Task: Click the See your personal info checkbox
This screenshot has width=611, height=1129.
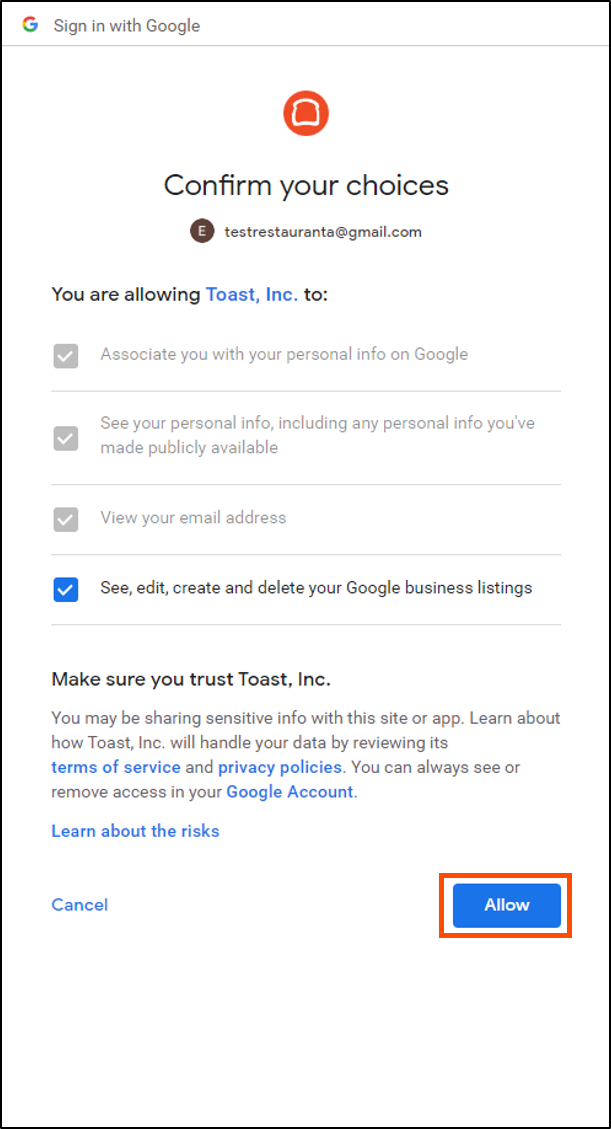Action: click(x=66, y=438)
